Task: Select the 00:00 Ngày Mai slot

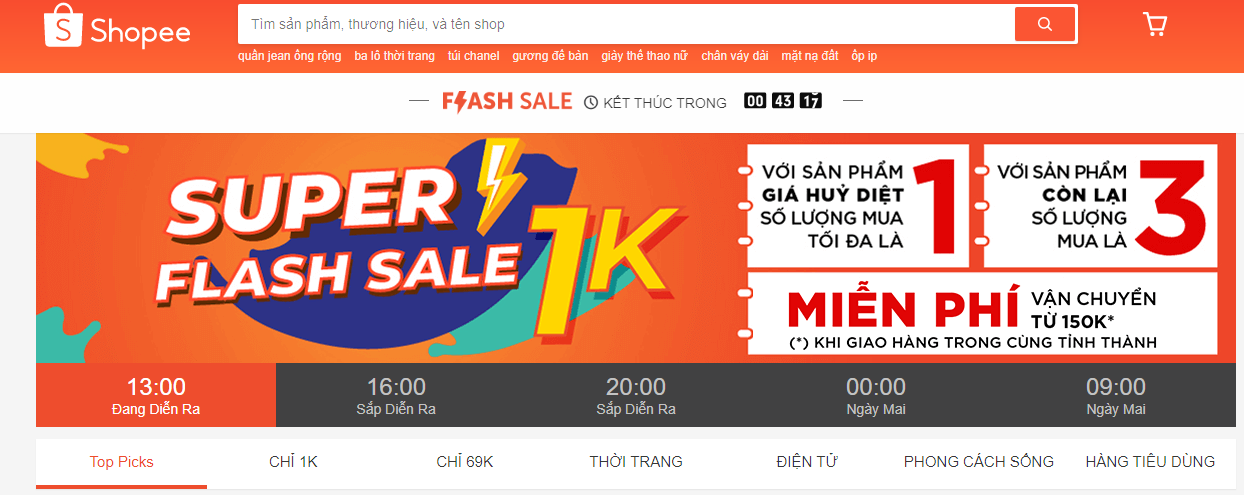Action: [876, 395]
